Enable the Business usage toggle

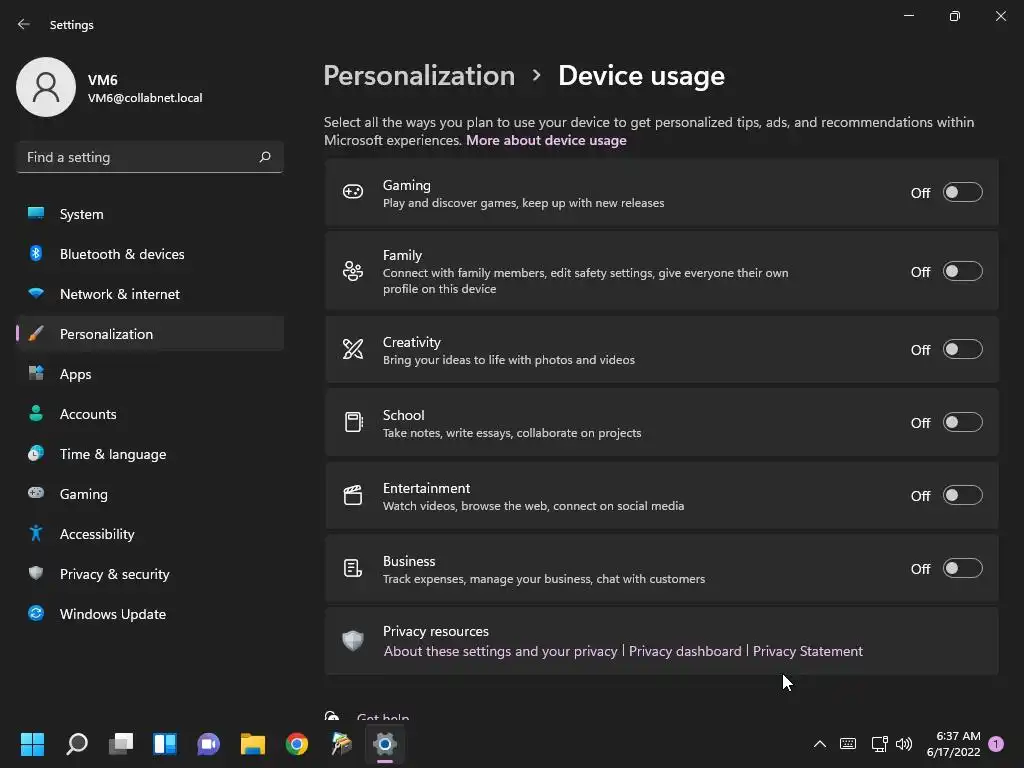[x=962, y=568]
